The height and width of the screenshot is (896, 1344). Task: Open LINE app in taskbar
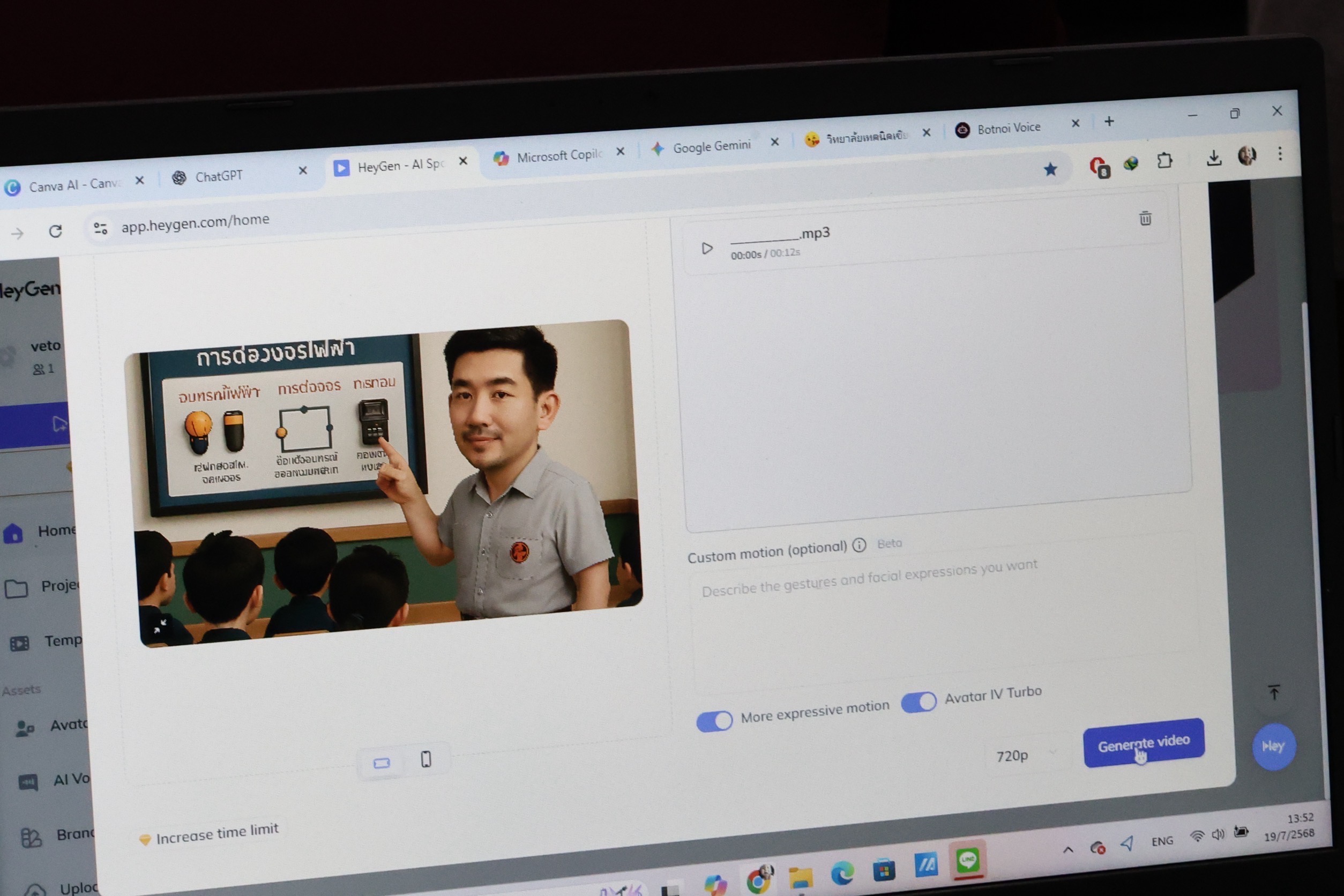(967, 860)
